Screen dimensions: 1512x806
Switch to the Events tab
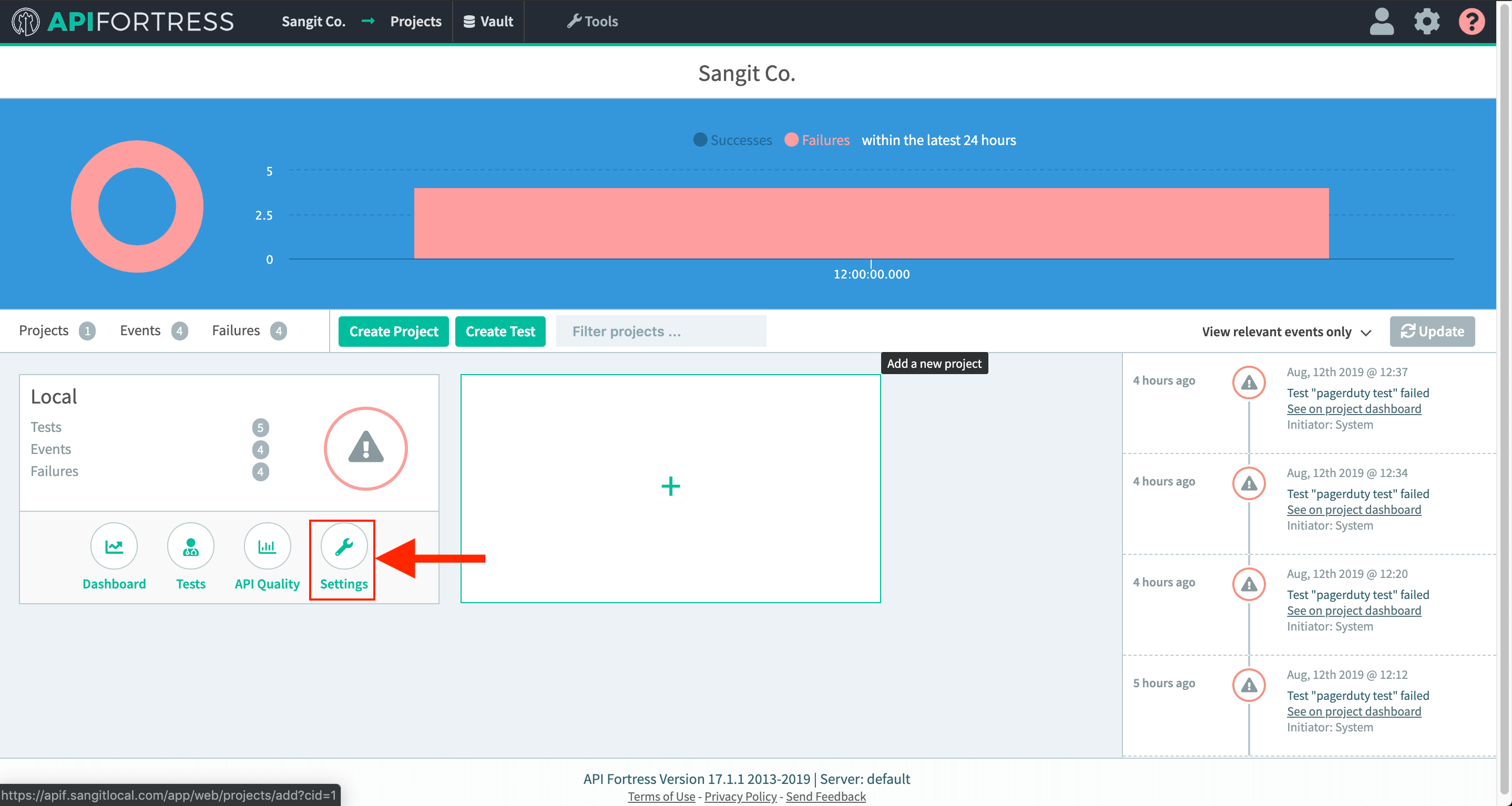coord(140,331)
